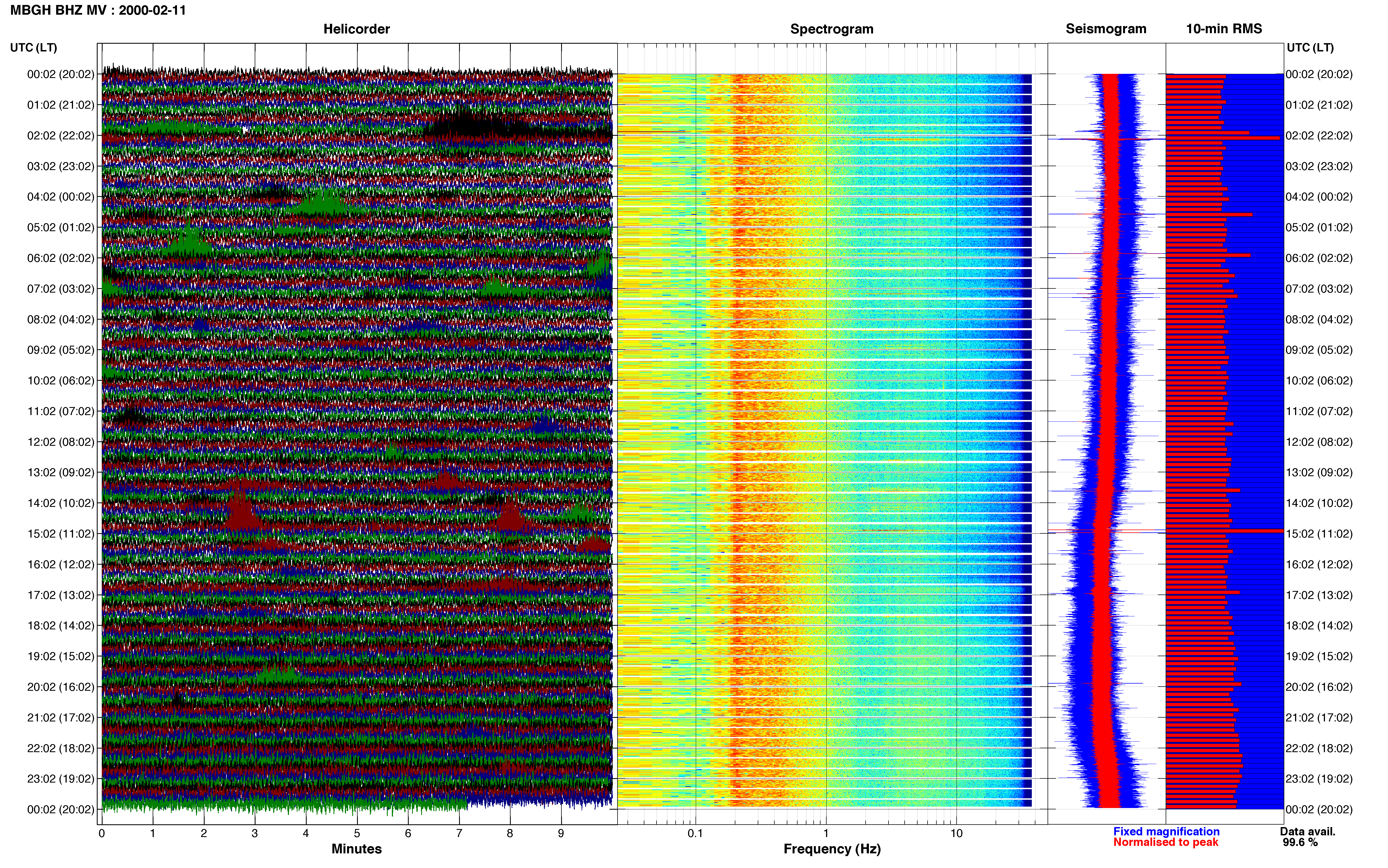Screen dimensions: 1388x868
Task: Click the 'Normalised to peak' legend text
Action: tap(1166, 843)
